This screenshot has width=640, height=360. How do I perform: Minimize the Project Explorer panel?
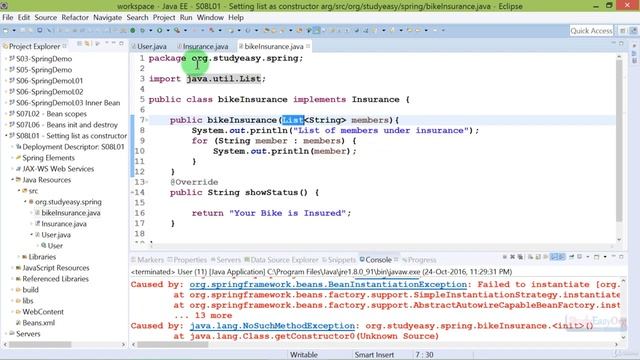click(113, 43)
